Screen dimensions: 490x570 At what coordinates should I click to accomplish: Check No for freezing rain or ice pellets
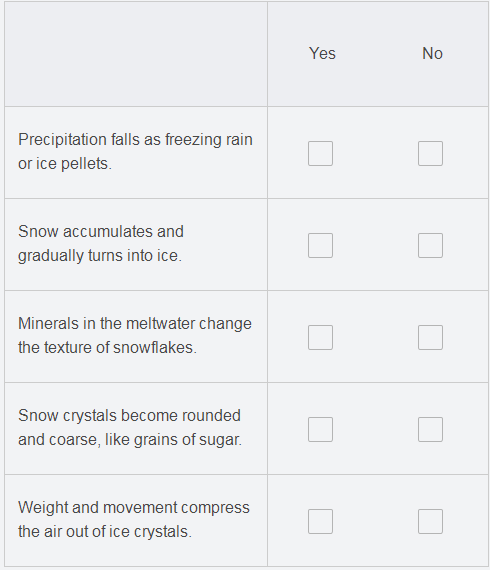430,153
